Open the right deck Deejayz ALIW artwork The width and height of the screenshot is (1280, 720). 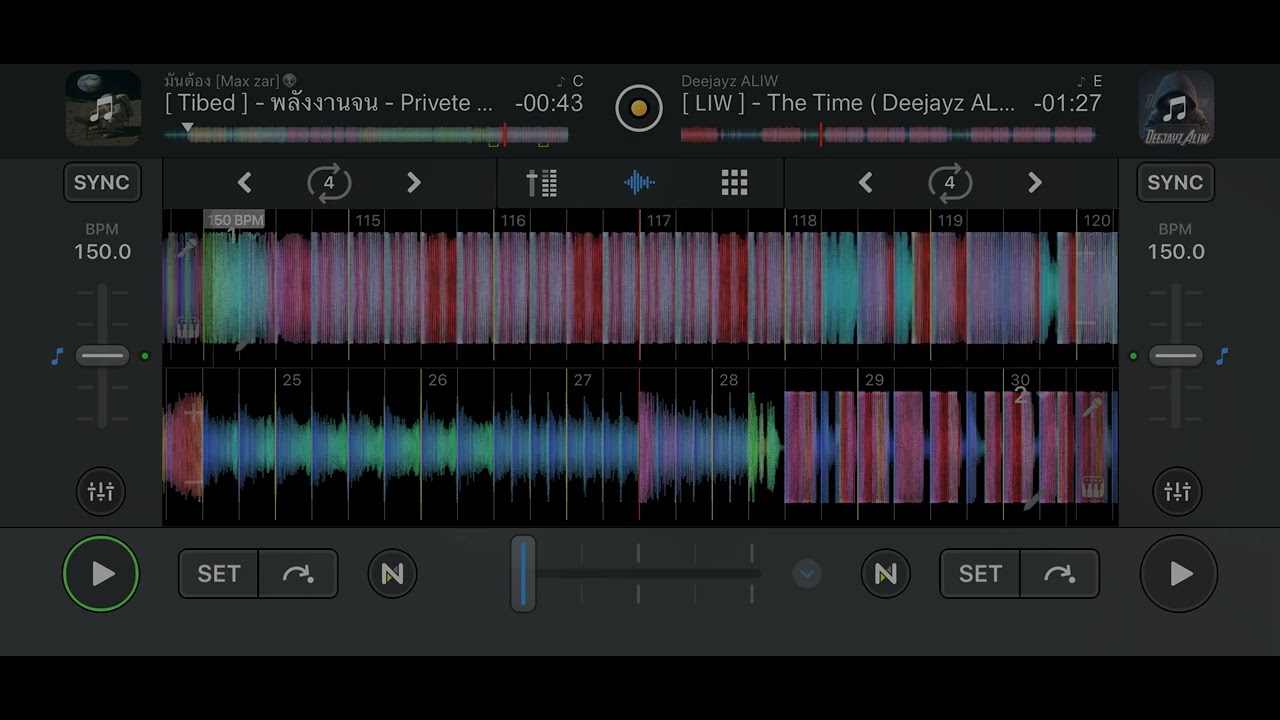click(x=1176, y=108)
